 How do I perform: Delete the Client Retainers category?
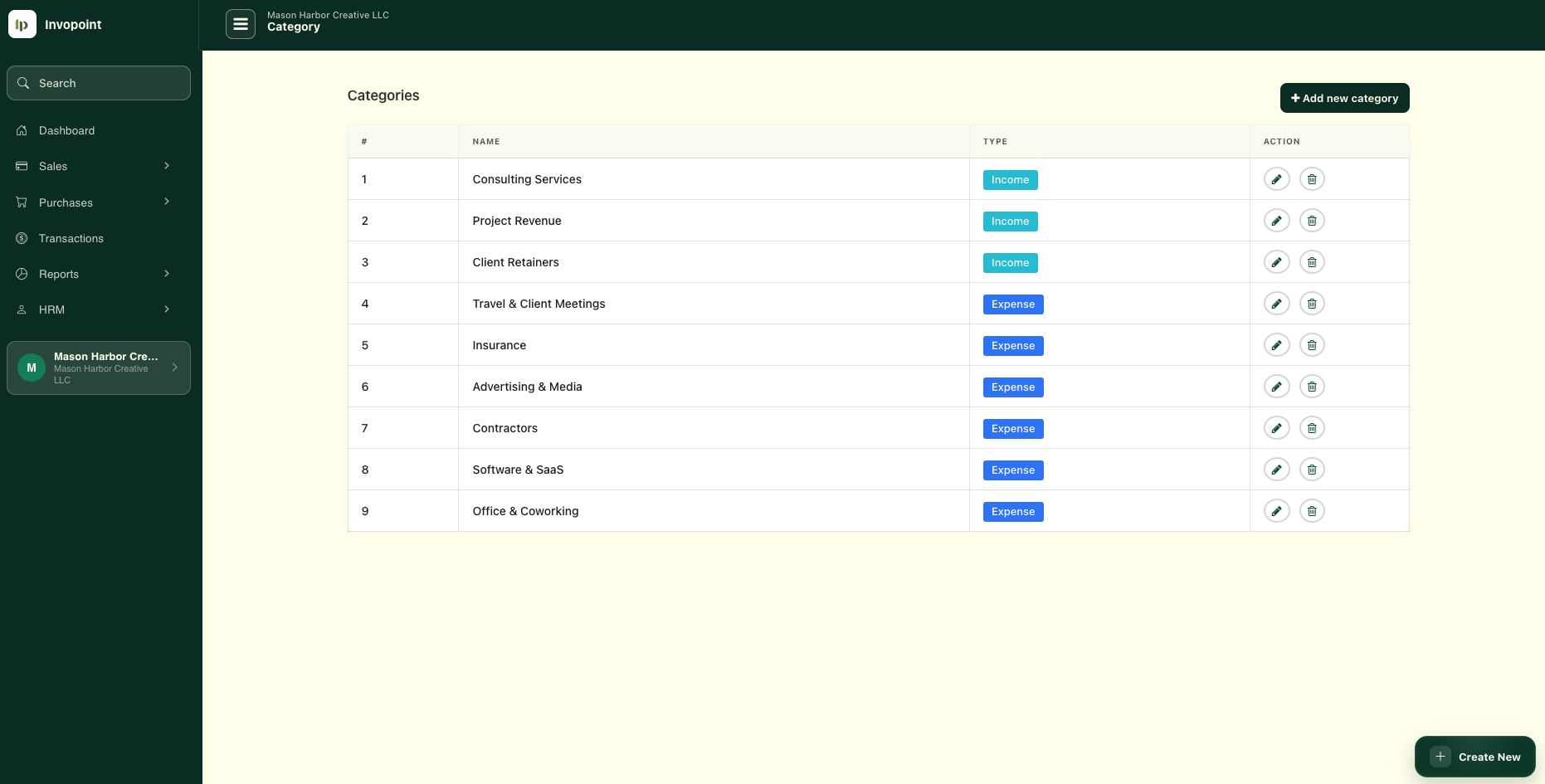click(1312, 262)
